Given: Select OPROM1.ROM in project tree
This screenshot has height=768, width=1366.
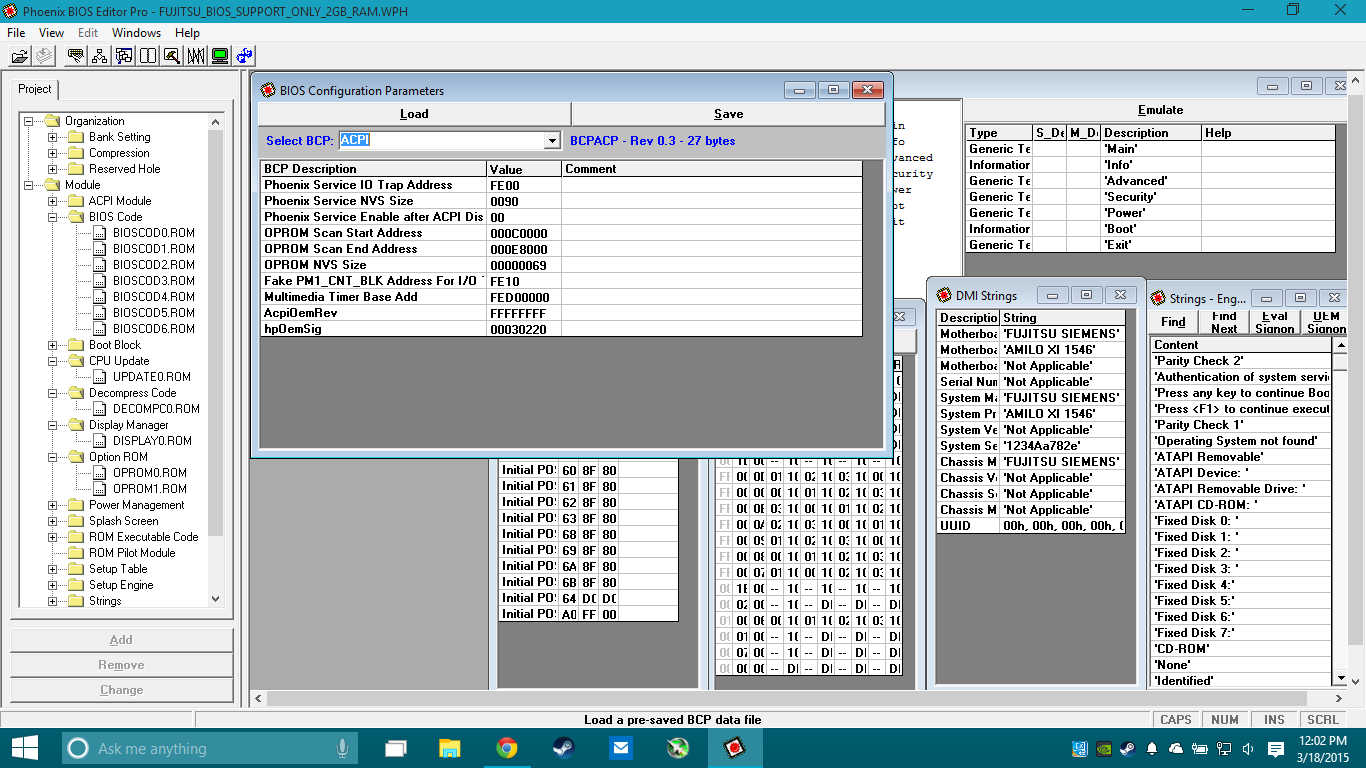Looking at the screenshot, I should click(150, 489).
